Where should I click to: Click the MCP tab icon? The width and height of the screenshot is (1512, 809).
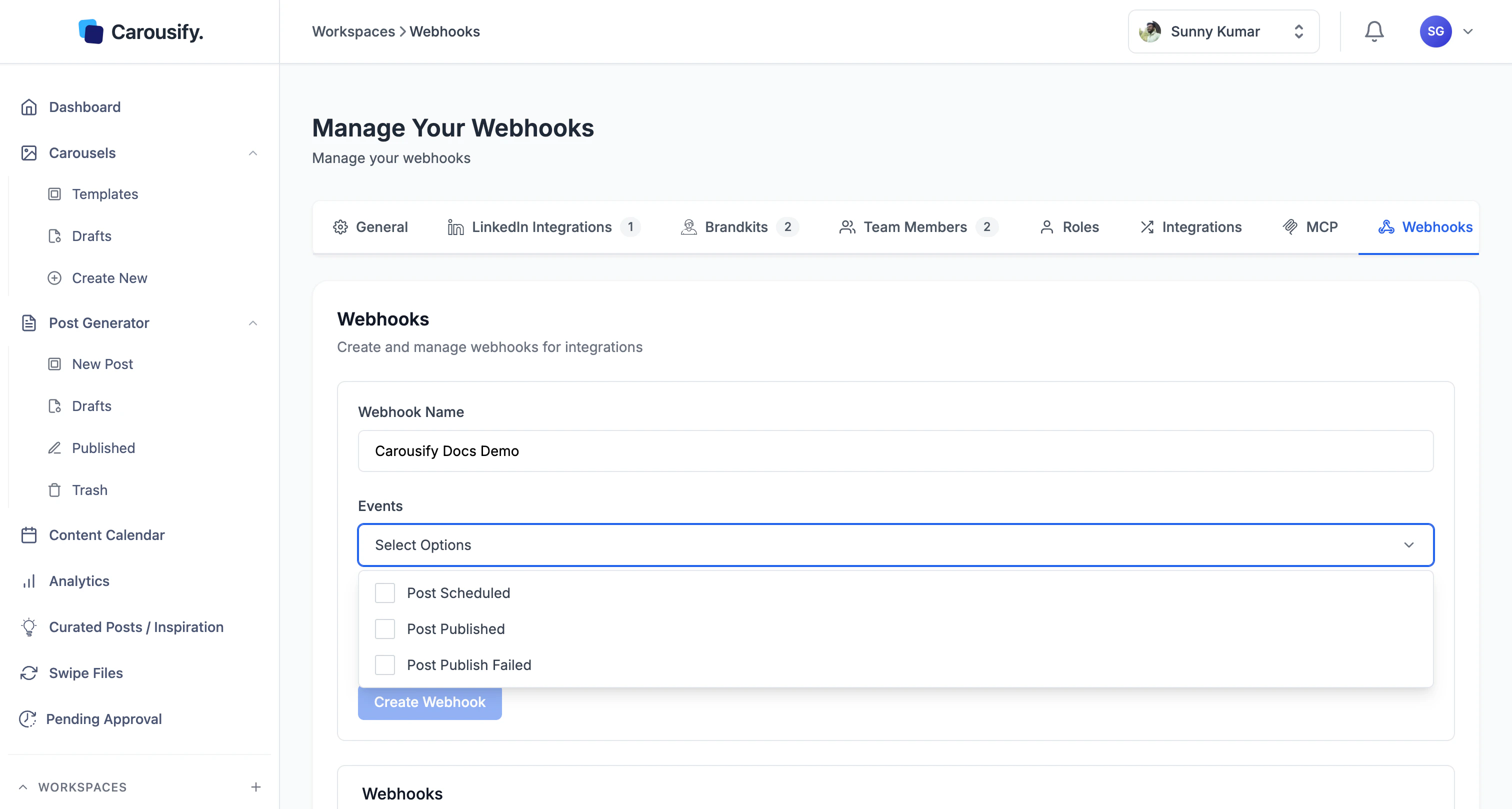point(1290,227)
